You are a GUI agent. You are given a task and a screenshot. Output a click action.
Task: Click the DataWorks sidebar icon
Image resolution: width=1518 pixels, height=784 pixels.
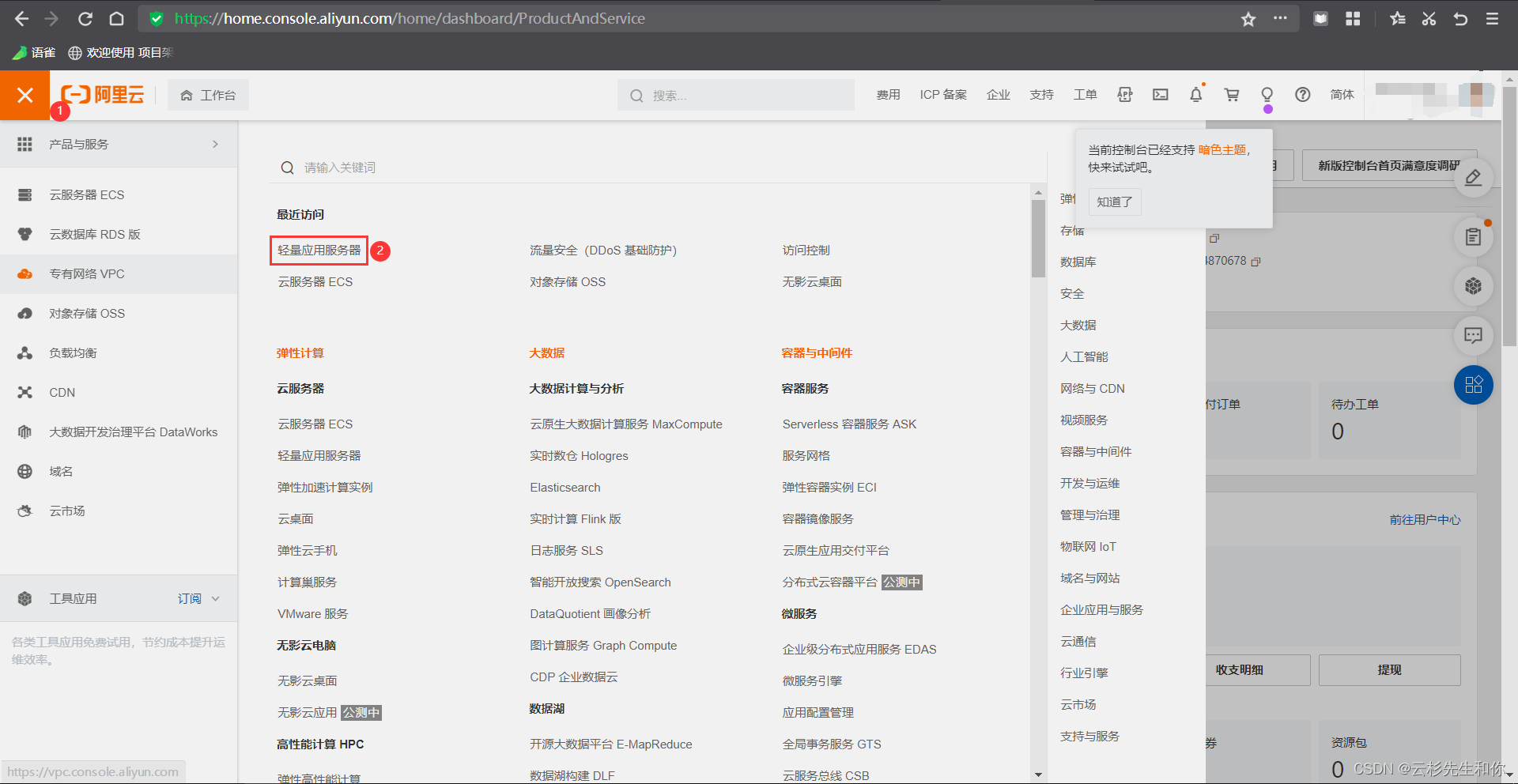point(25,432)
